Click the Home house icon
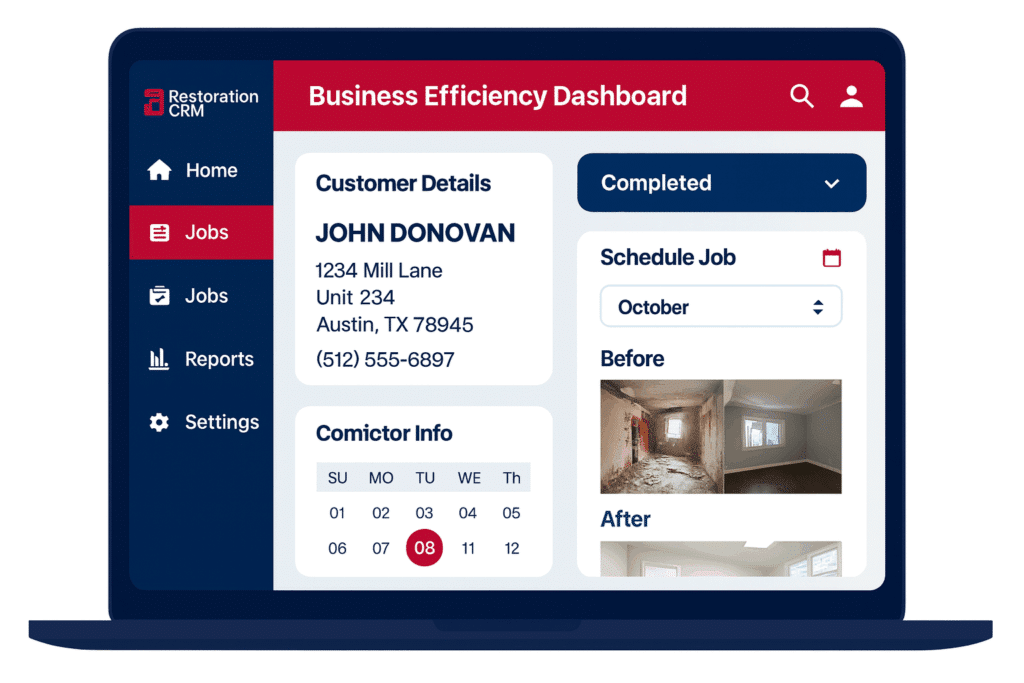The height and width of the screenshot is (683, 1024). 159,170
